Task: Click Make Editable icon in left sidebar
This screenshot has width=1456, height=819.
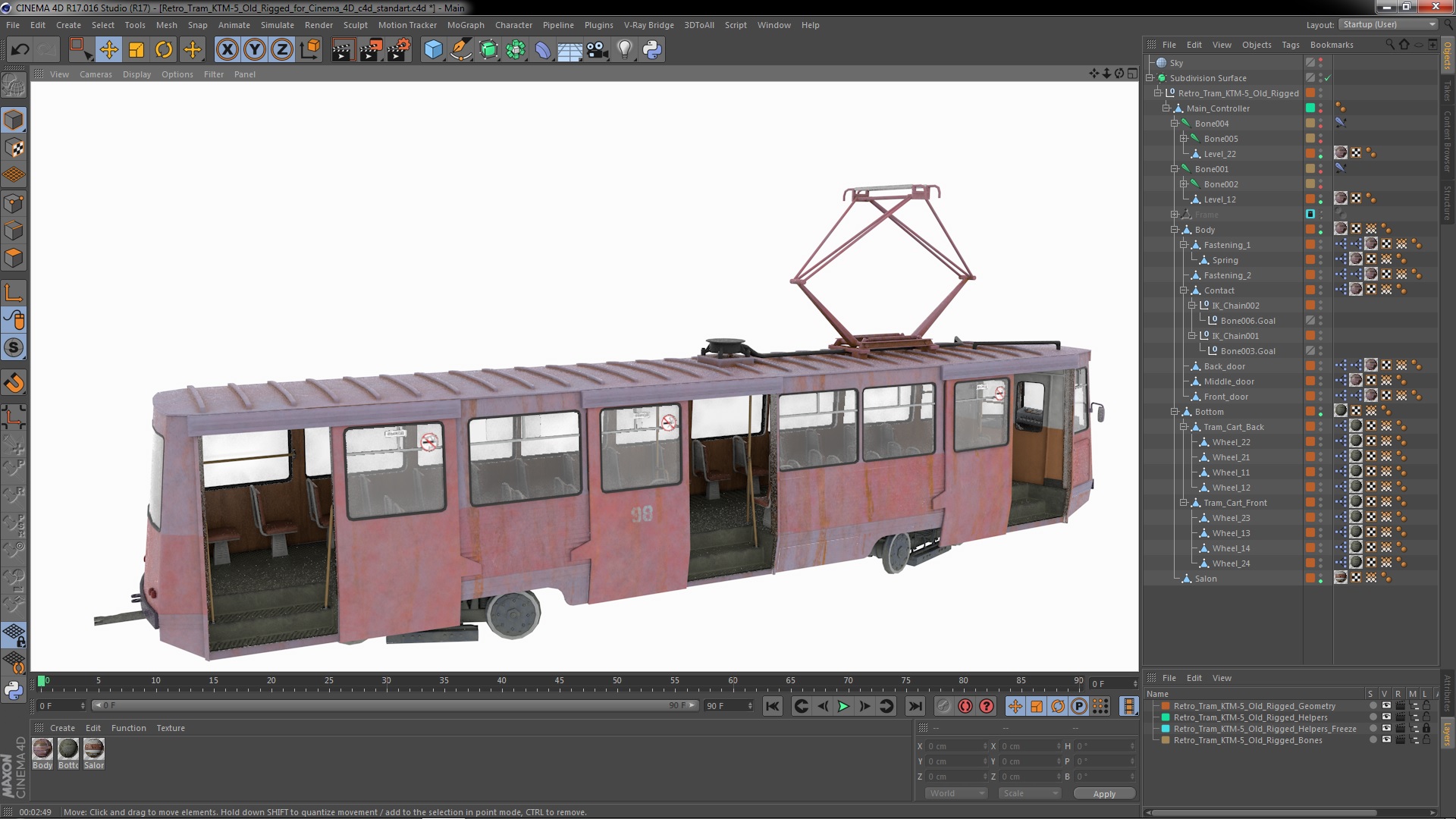Action: pyautogui.click(x=14, y=86)
